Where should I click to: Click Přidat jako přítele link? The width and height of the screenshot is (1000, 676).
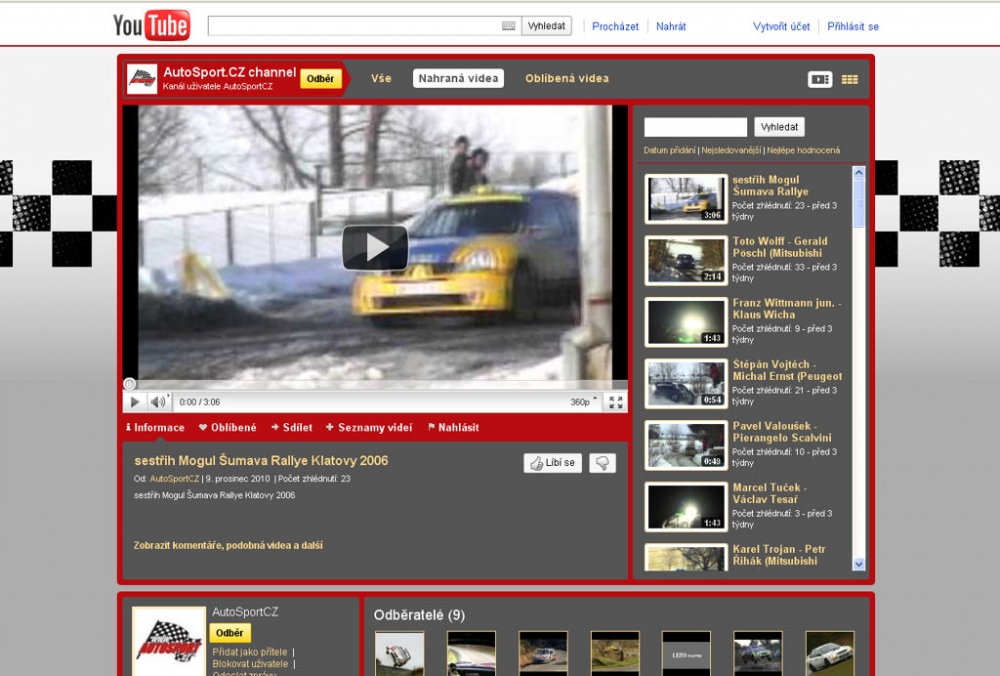[249, 652]
